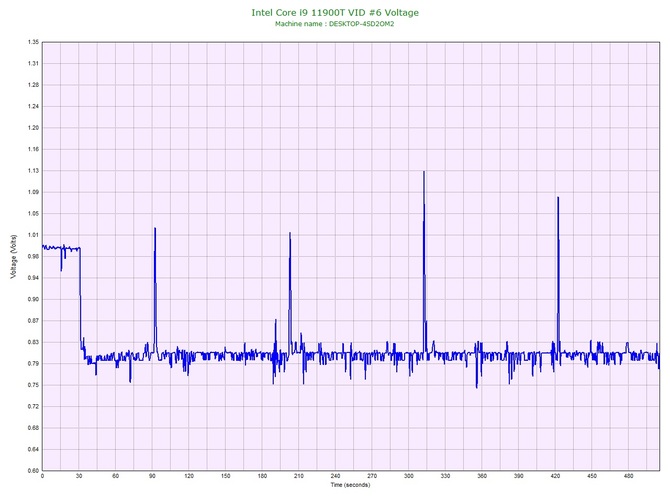Click the 1.05 y-axis tick label
The width and height of the screenshot is (670, 502).
pyautogui.click(x=33, y=214)
